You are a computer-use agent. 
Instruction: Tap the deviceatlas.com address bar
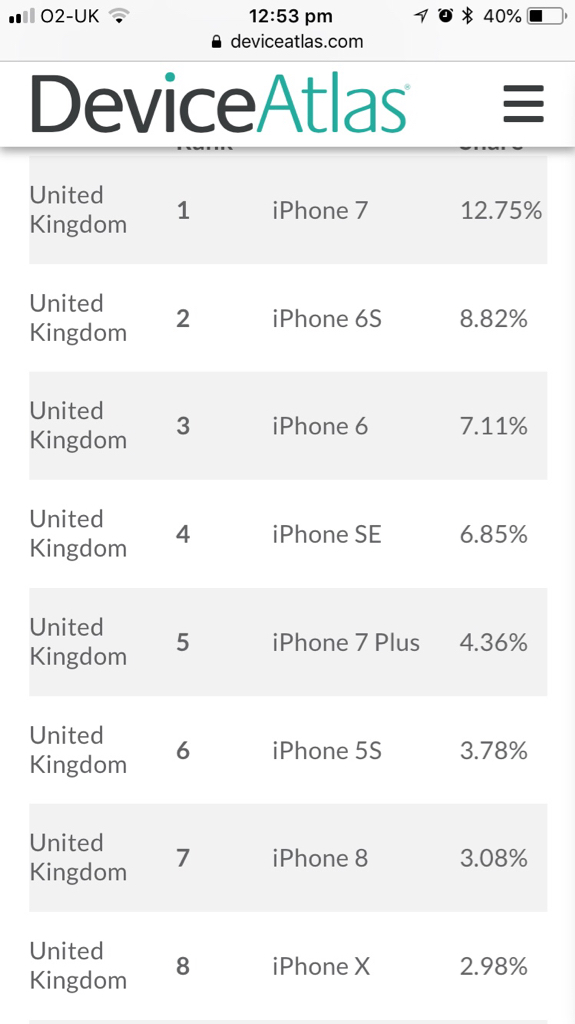[288, 42]
